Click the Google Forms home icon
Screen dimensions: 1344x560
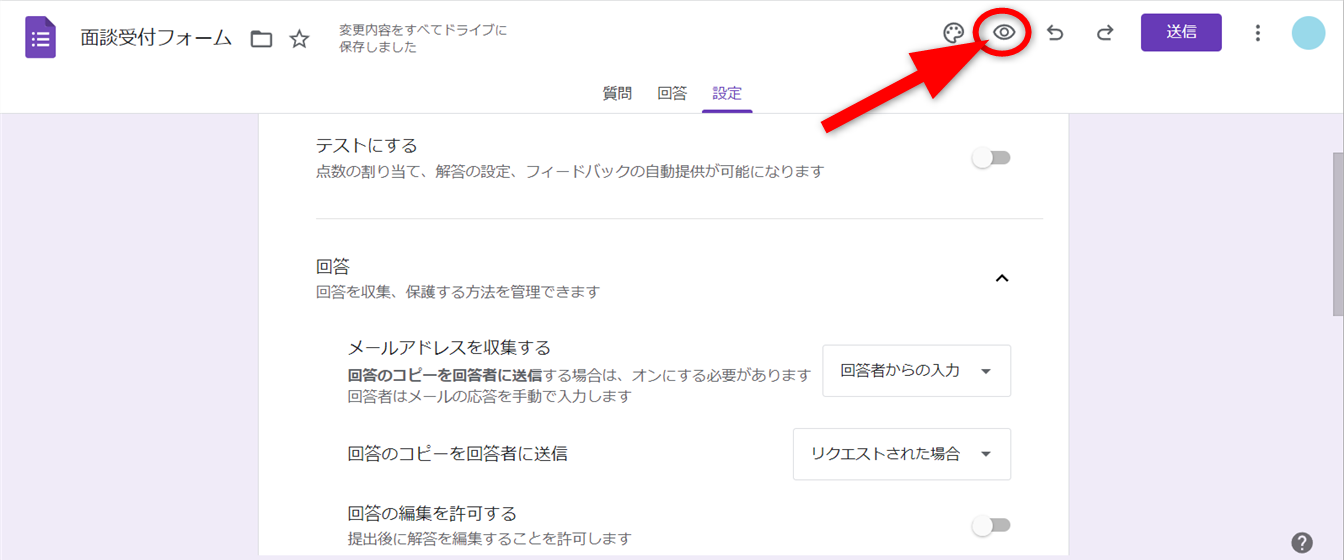click(x=41, y=39)
